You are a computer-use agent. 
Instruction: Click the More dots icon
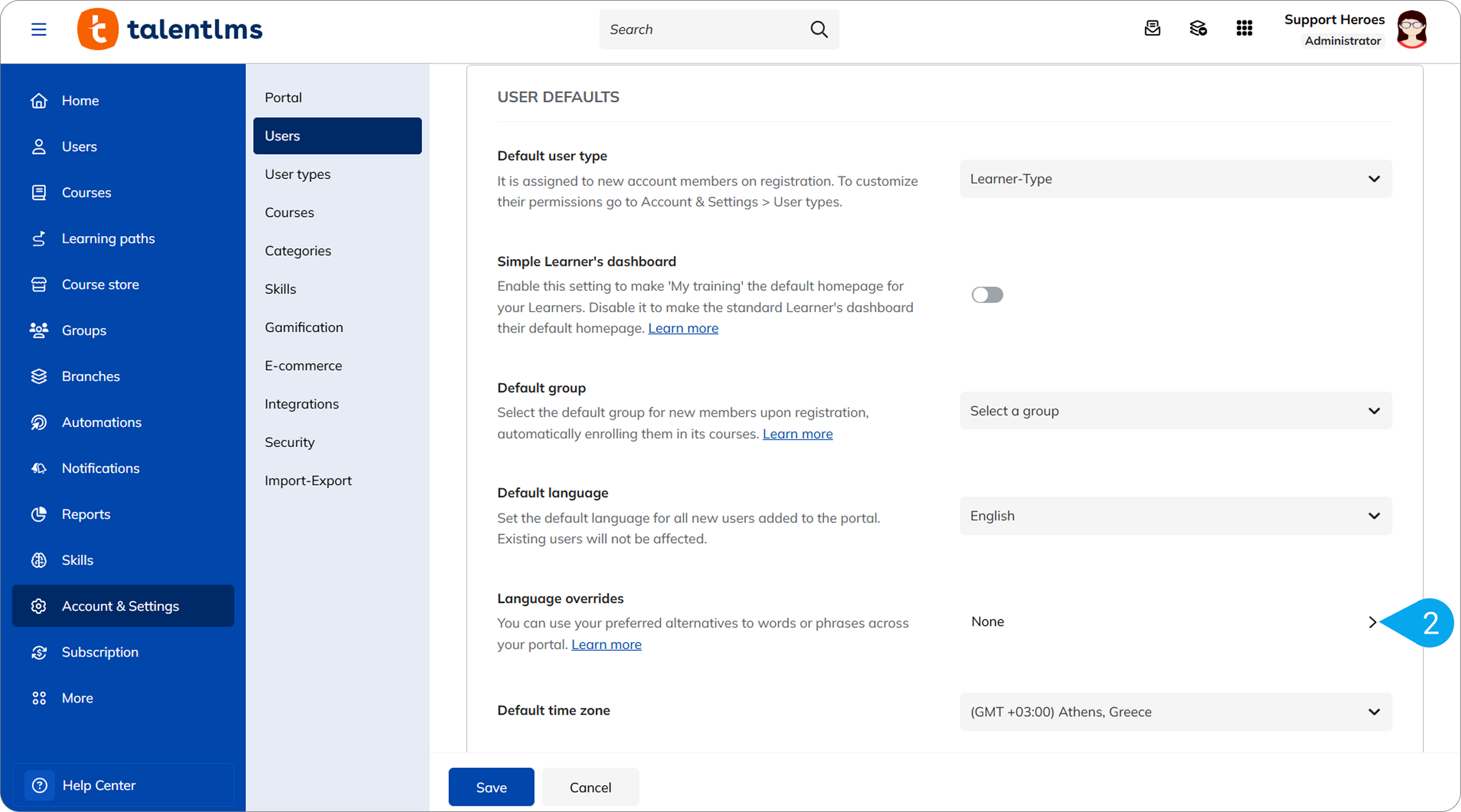39,698
